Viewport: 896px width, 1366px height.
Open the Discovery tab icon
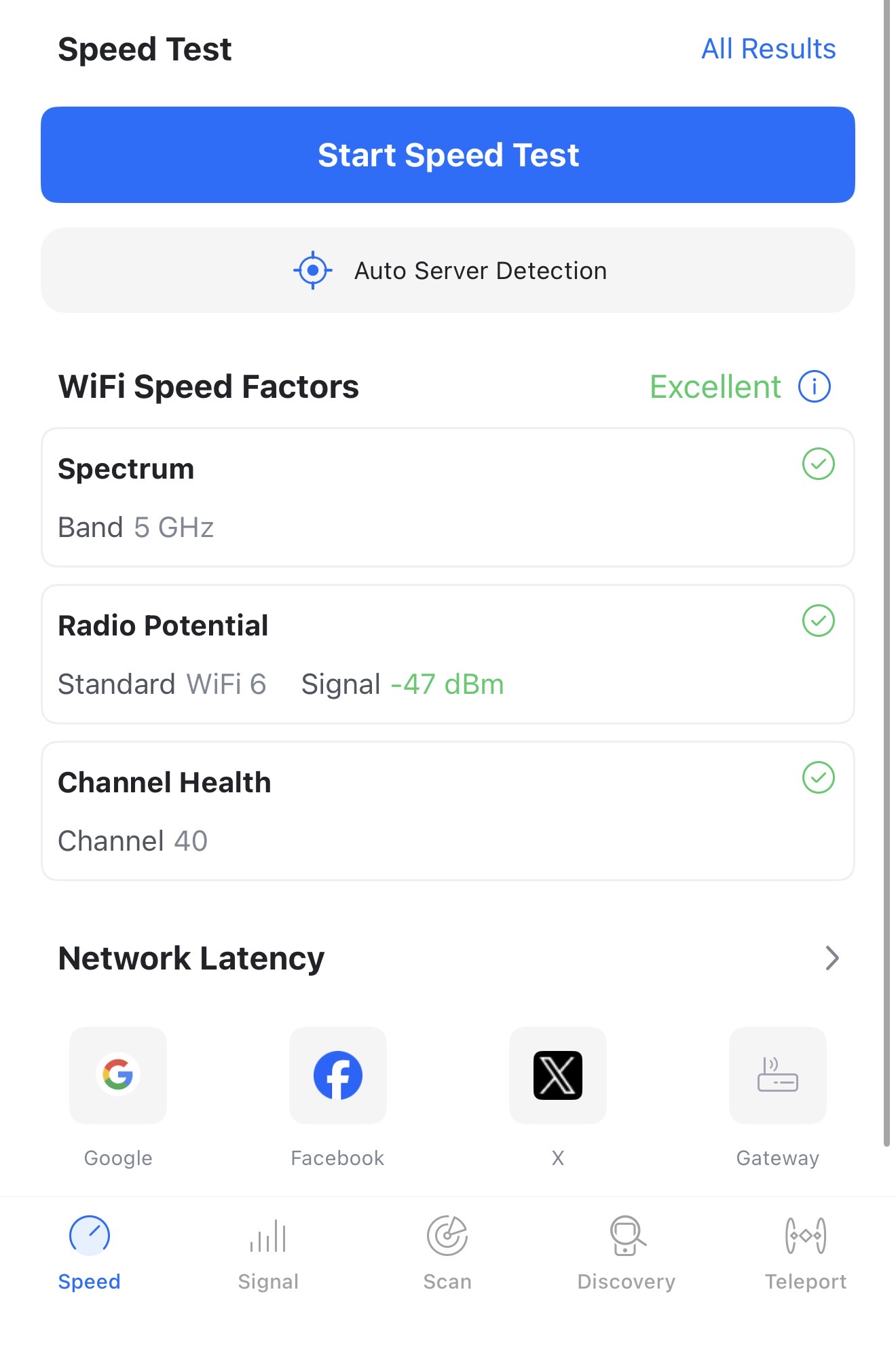tap(627, 1236)
